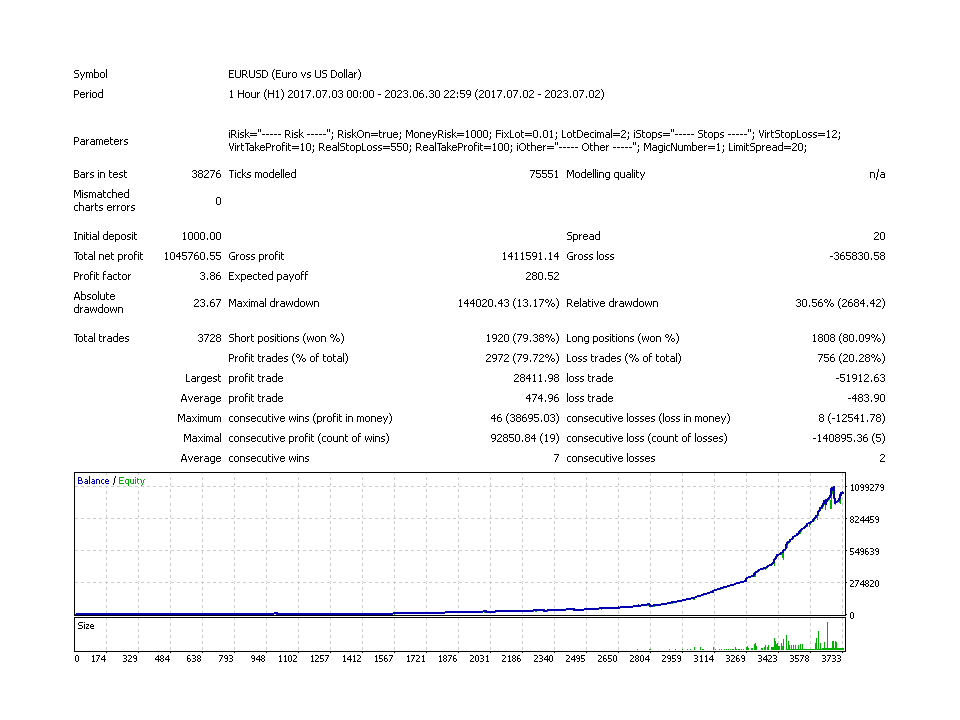Click the Balance legend label
The height and width of the screenshot is (720, 960).
click(x=93, y=481)
